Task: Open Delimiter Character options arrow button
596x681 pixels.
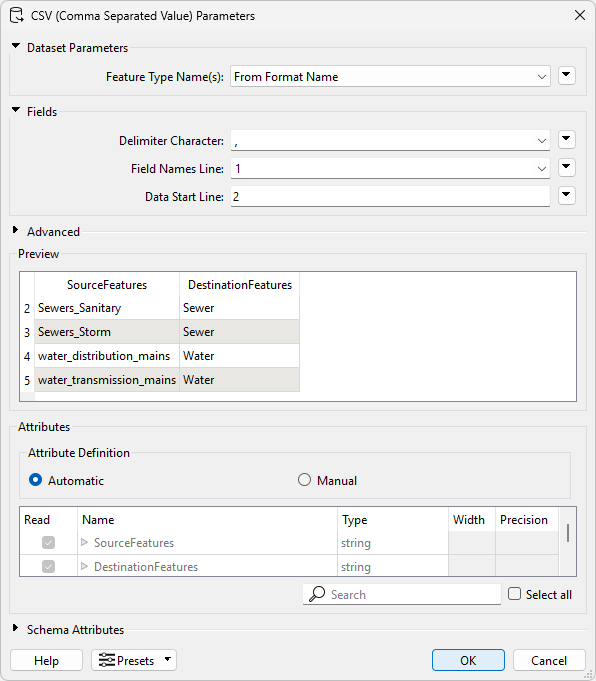Action: 566,139
